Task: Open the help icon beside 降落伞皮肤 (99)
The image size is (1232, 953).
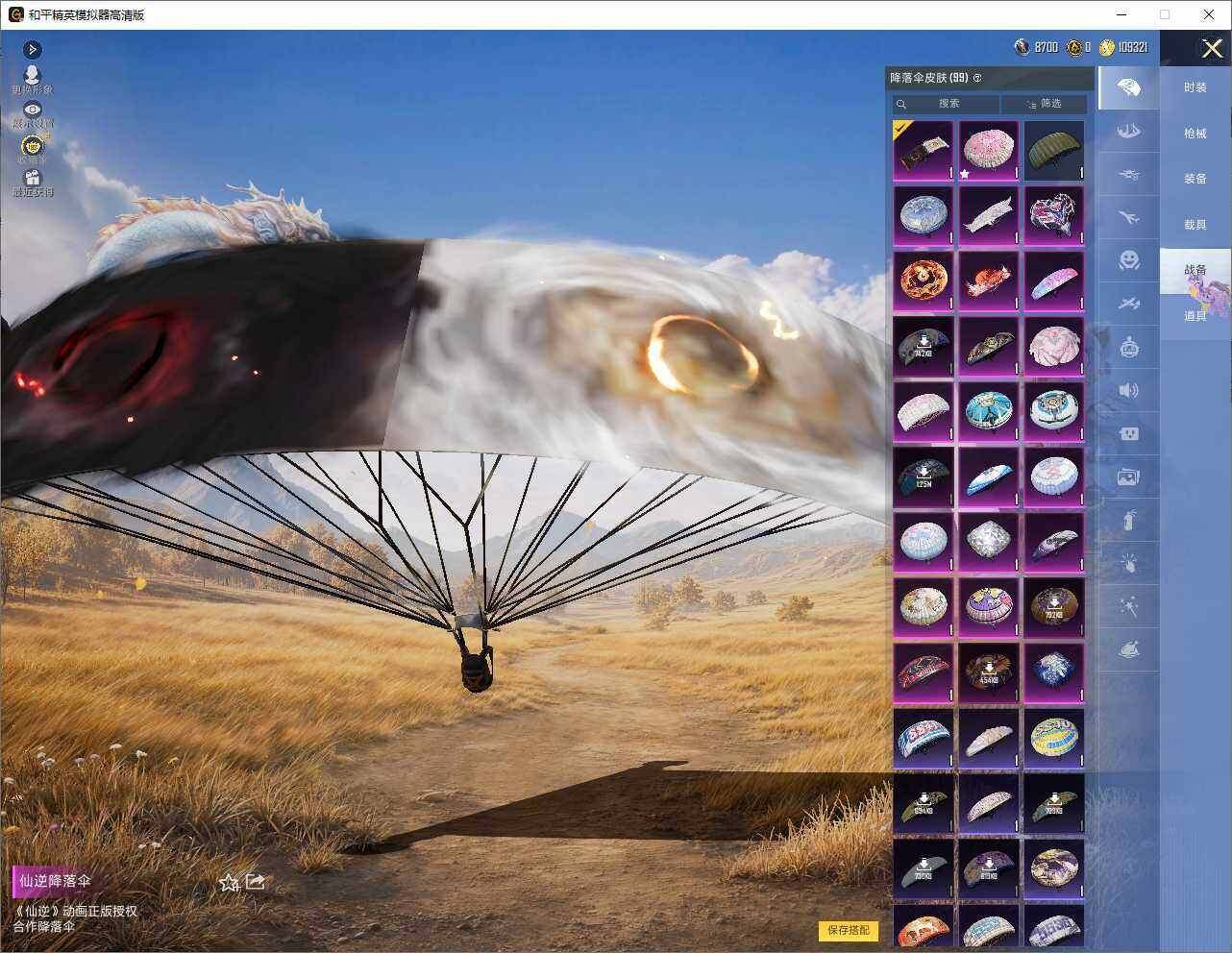Action: click(x=977, y=78)
